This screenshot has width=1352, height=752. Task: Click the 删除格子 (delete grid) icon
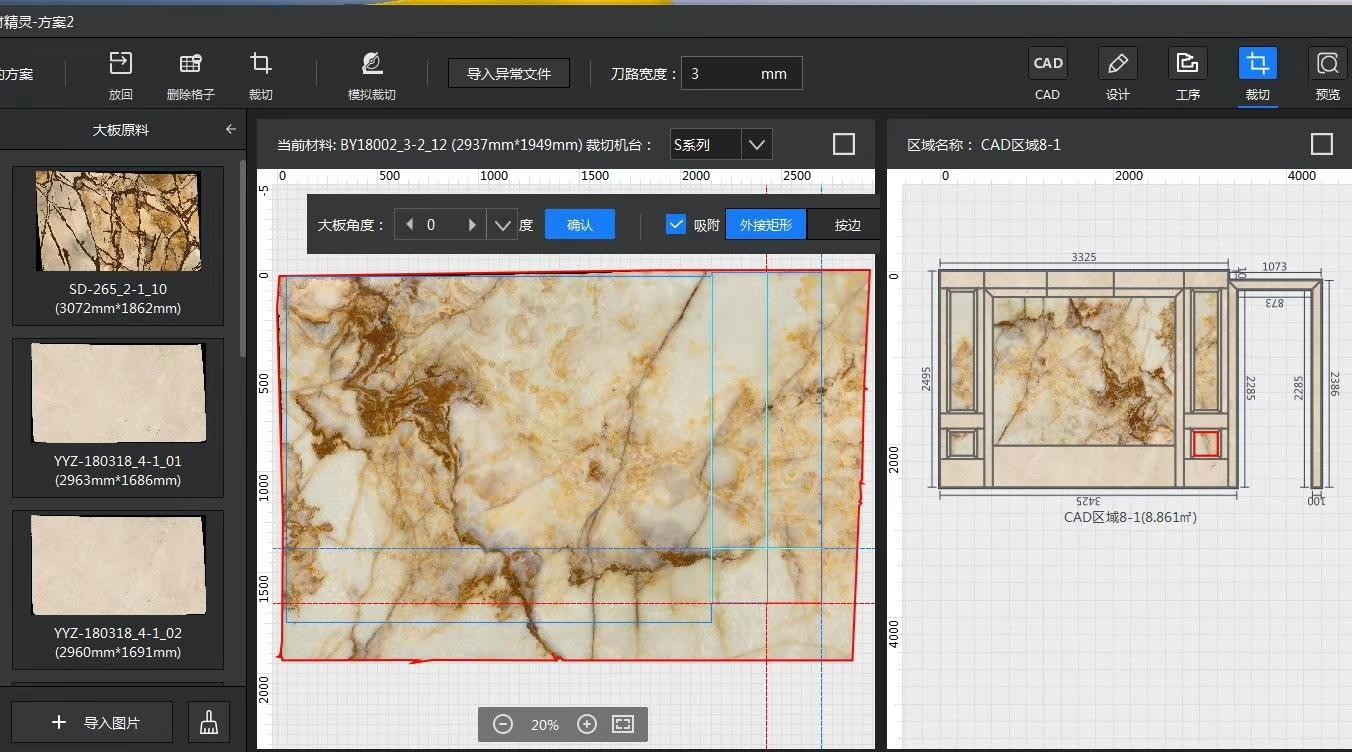(190, 64)
